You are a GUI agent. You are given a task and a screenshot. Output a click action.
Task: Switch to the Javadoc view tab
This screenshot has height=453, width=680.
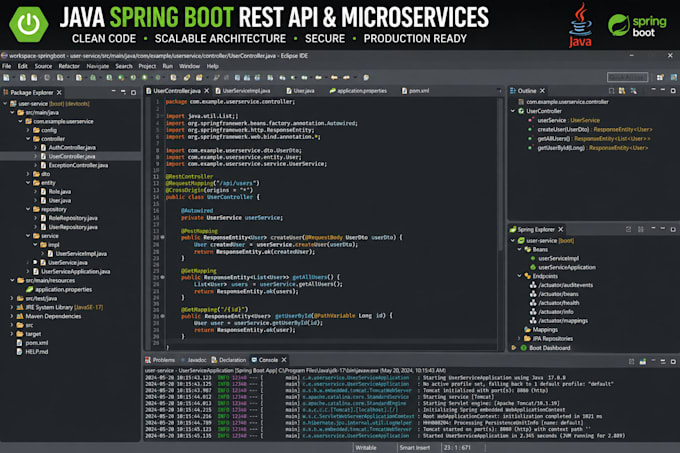point(193,360)
